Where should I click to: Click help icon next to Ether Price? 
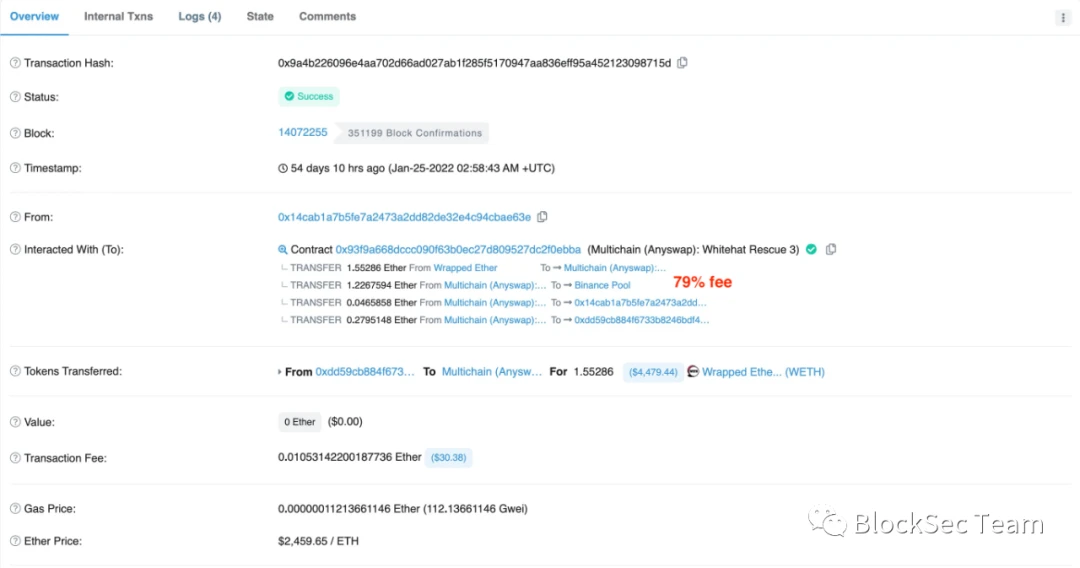(x=15, y=541)
